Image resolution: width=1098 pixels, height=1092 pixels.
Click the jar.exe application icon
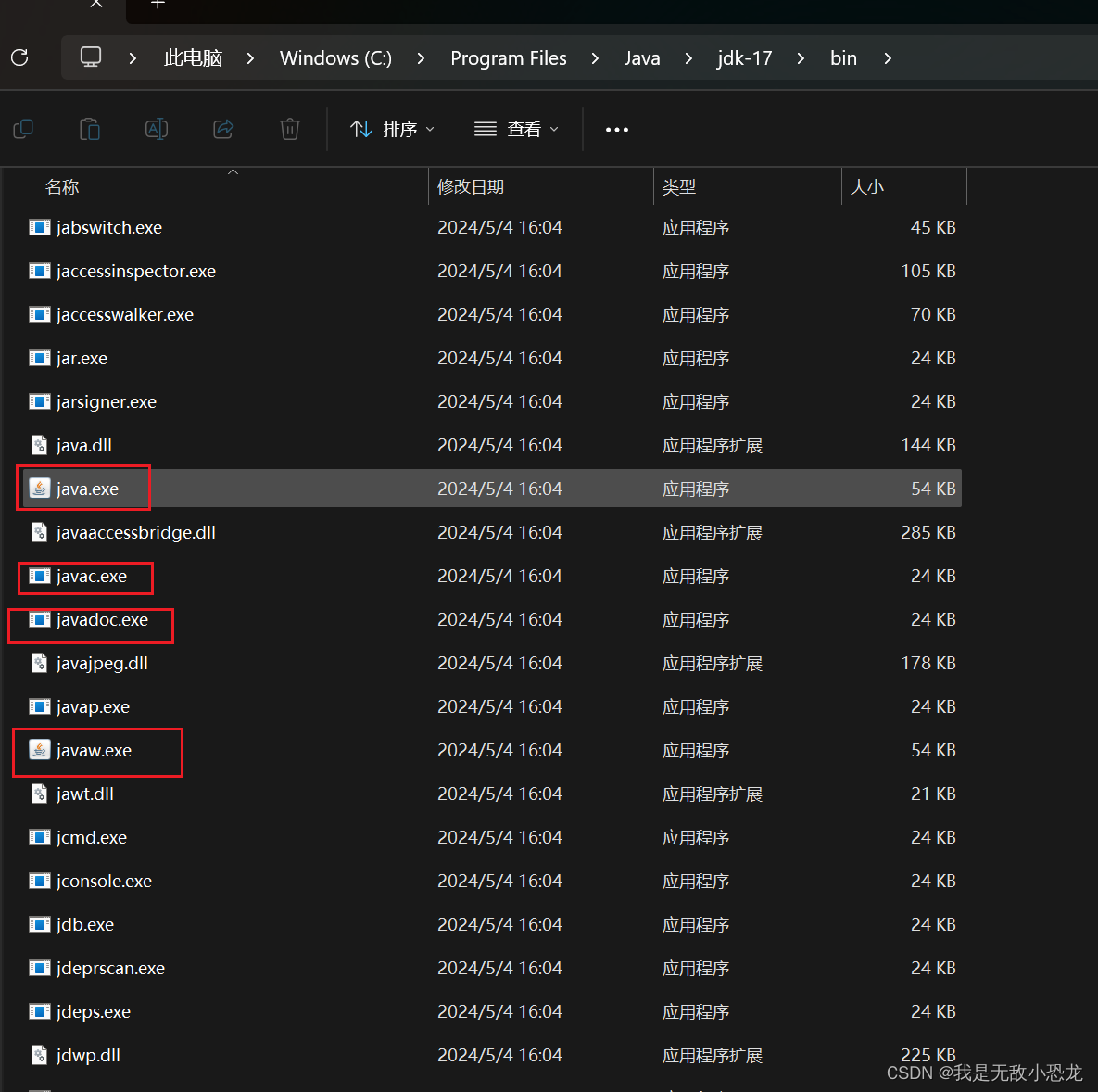[x=39, y=358]
